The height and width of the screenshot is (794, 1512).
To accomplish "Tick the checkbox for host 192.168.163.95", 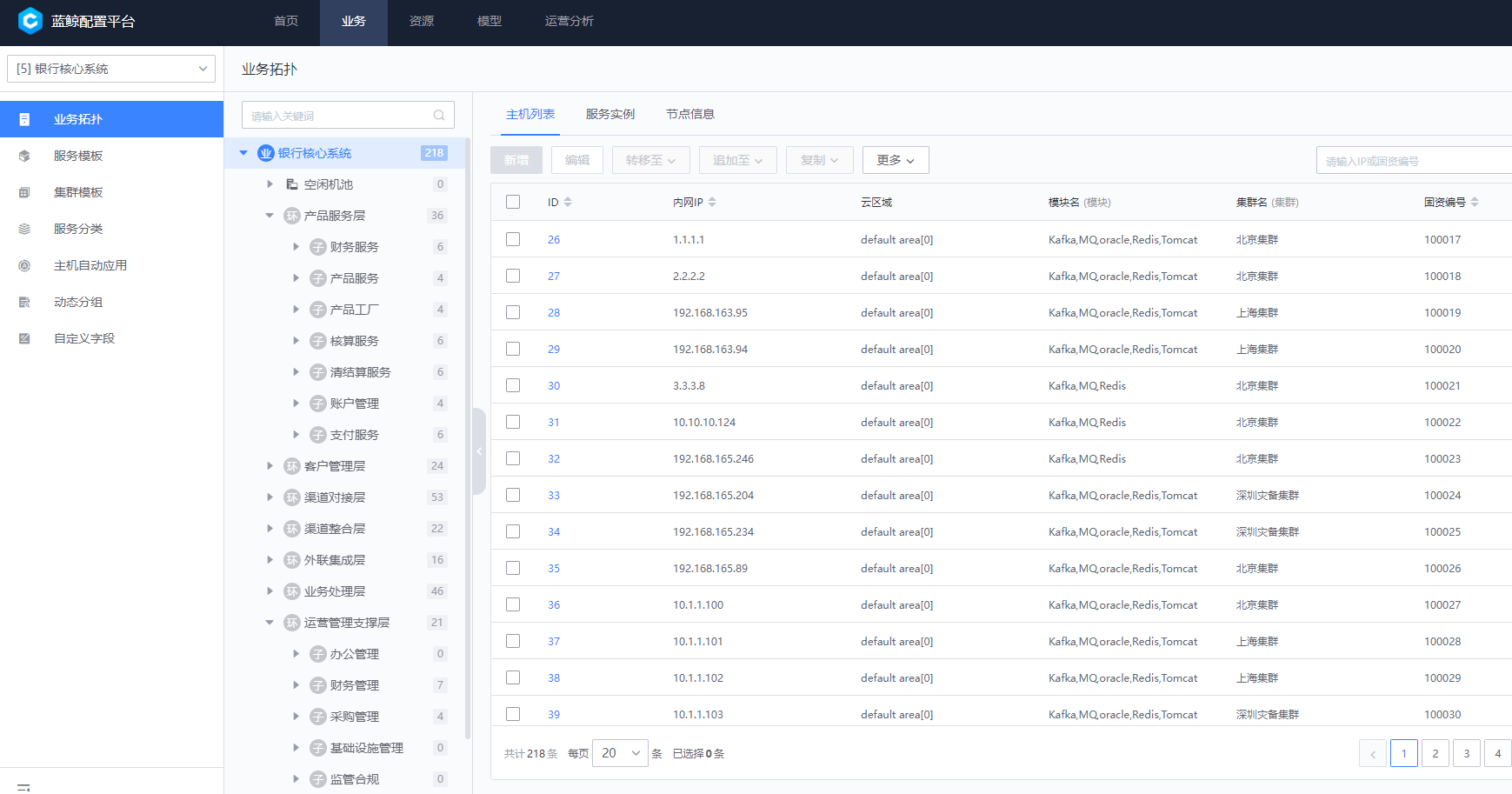I will (x=513, y=312).
